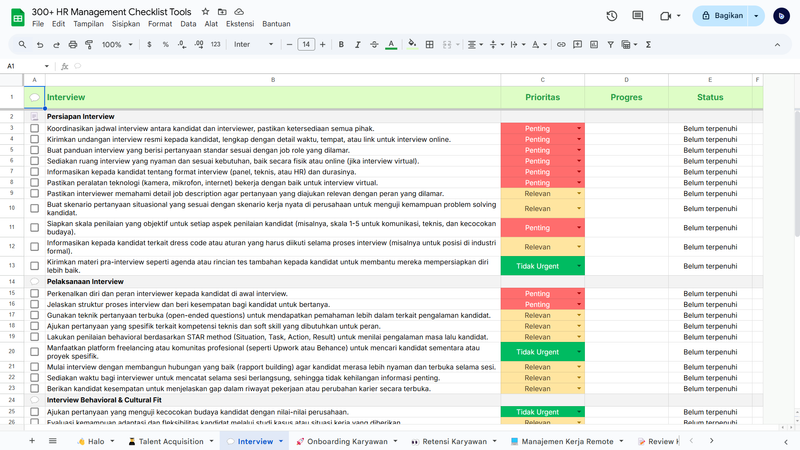Activate the paint format tool
The image size is (800, 450).
pyautogui.click(x=89, y=45)
